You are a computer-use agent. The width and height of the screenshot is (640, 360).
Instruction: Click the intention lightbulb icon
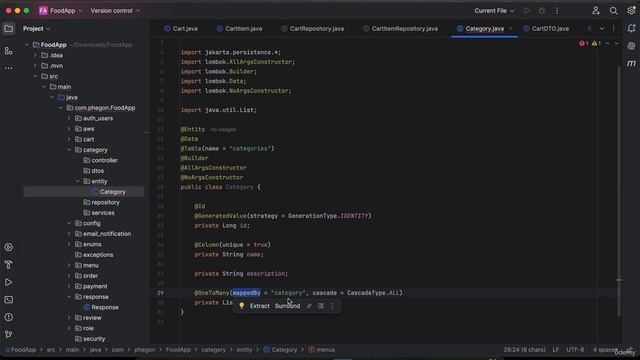pyautogui.click(x=242, y=306)
